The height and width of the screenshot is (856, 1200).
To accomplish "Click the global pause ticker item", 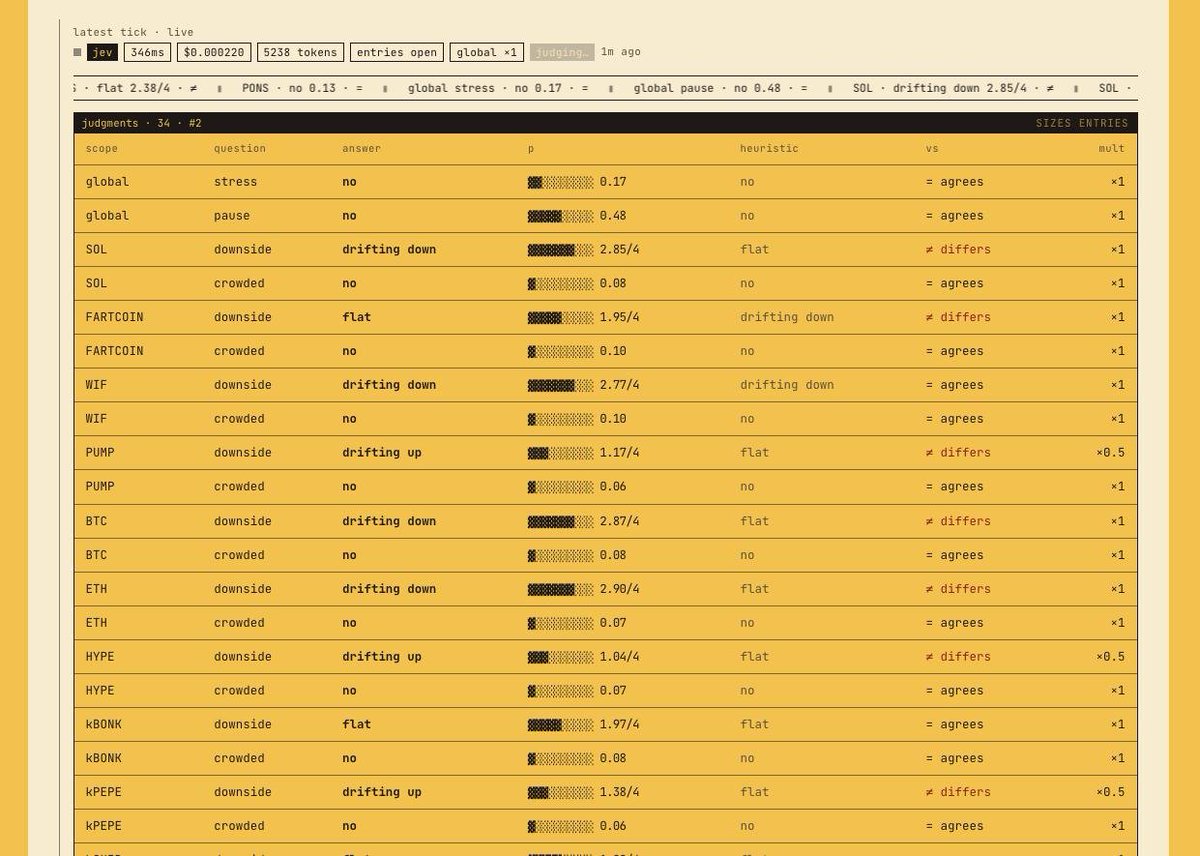I will (720, 88).
